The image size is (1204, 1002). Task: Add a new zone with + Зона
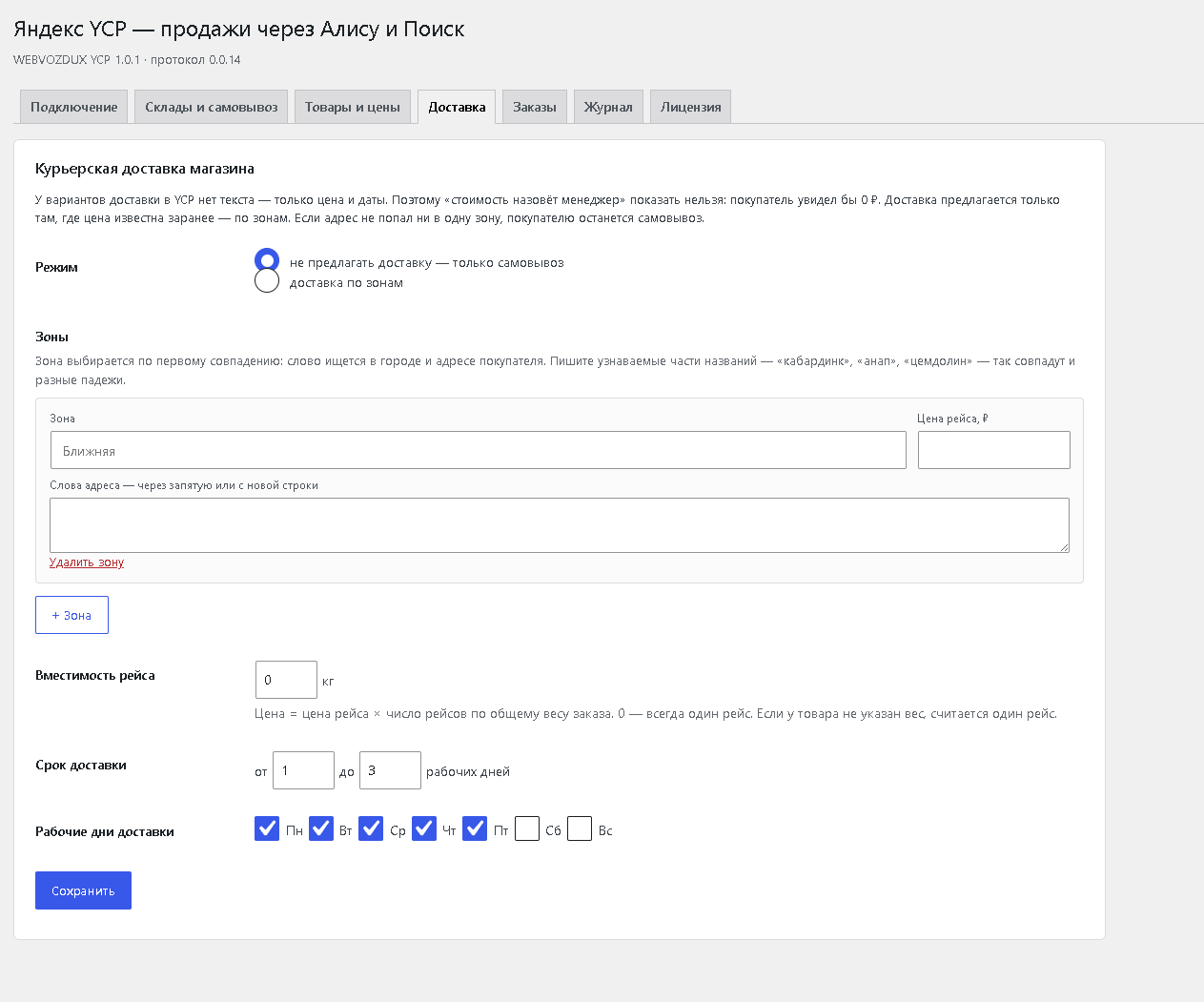tap(71, 615)
